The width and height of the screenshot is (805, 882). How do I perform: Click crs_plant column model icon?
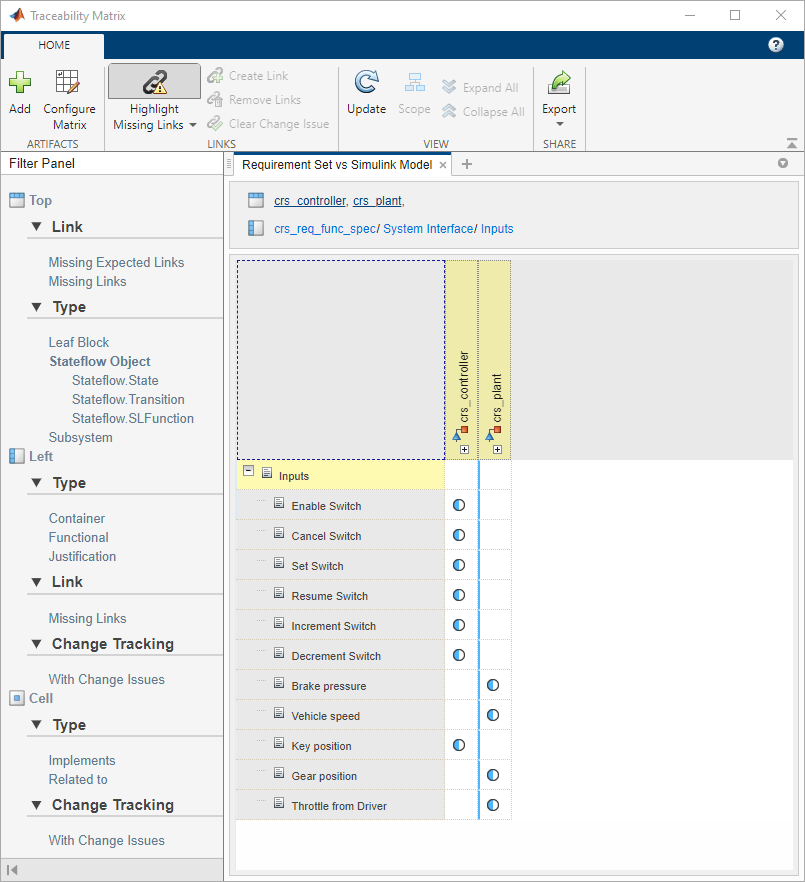tap(493, 434)
